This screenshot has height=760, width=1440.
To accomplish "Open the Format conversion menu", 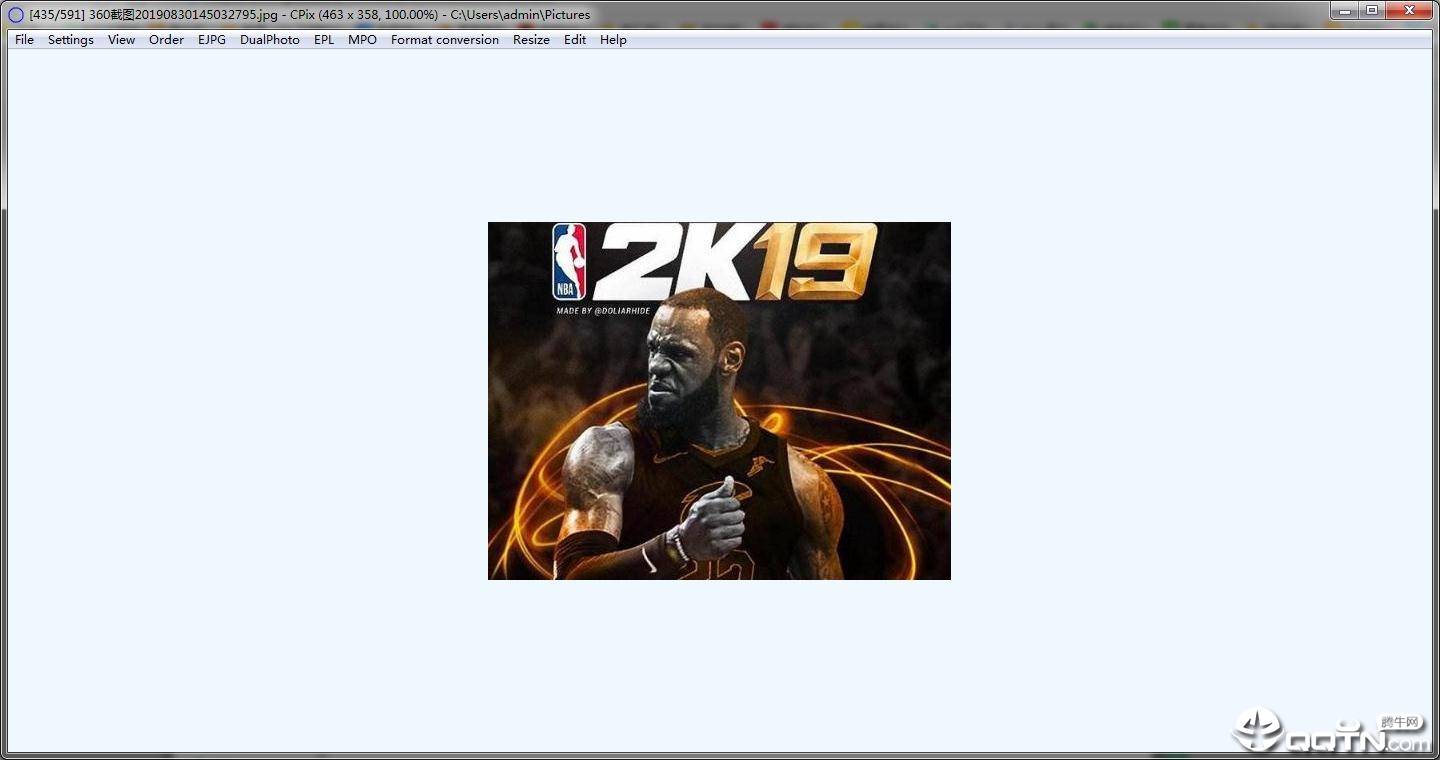I will tap(445, 40).
